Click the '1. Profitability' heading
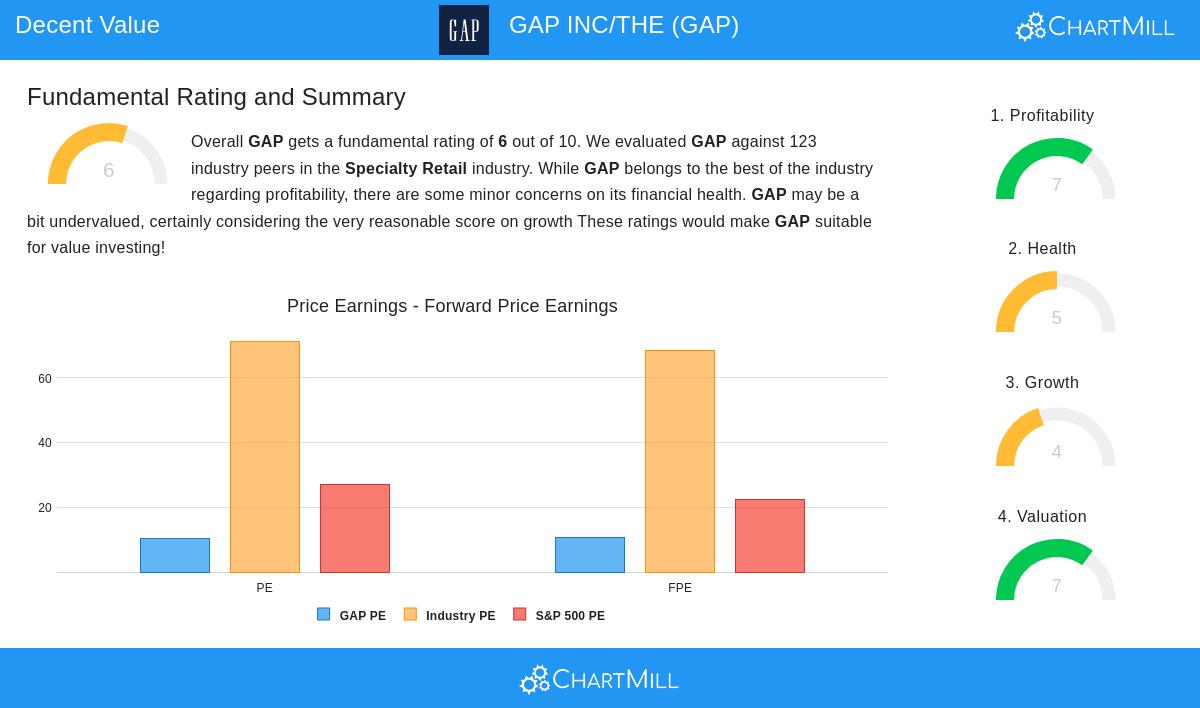 pyautogui.click(x=1042, y=116)
